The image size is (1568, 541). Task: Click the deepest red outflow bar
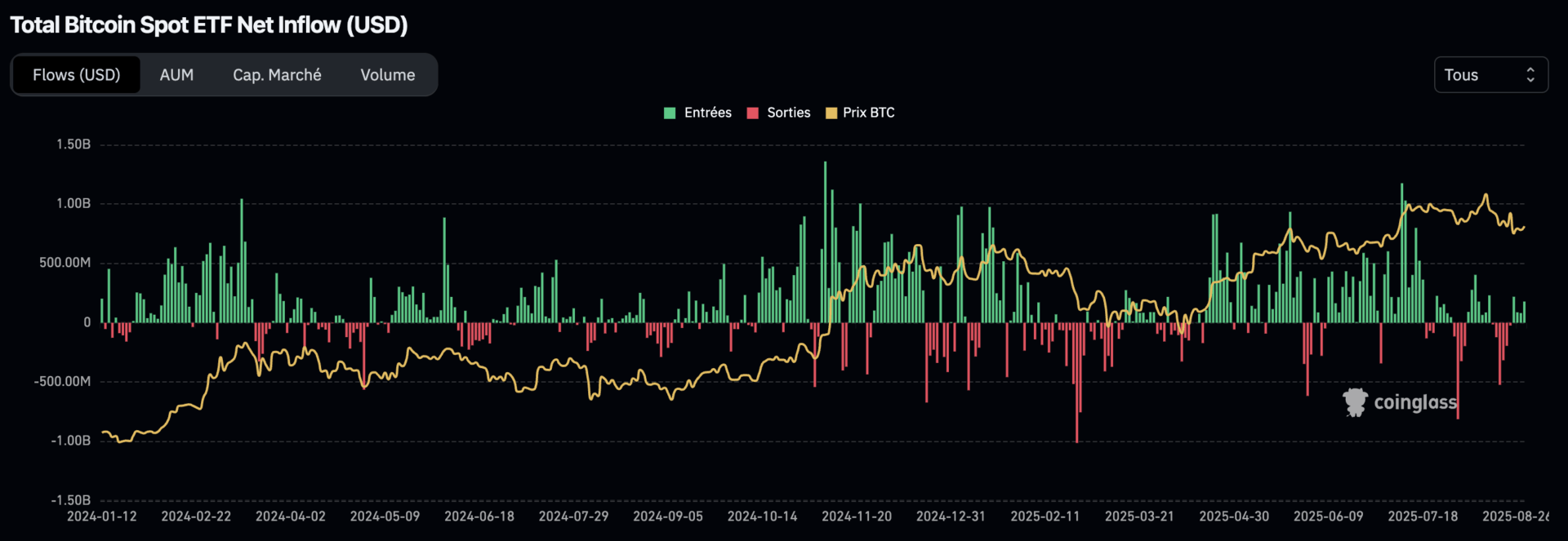1076,382
